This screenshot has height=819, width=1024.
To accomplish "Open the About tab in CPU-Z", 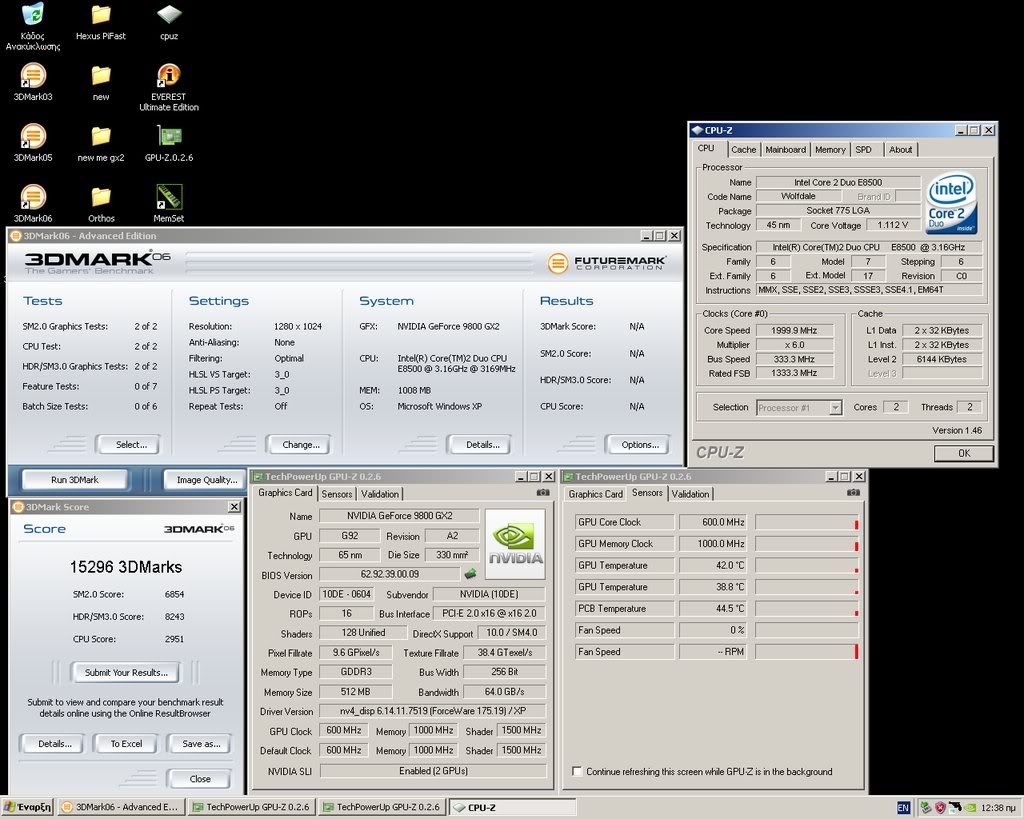I will click(901, 150).
